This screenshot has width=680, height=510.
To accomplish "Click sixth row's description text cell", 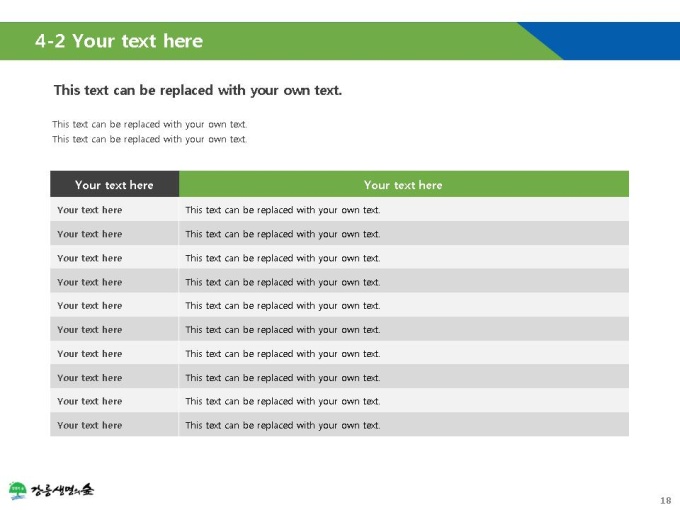I will [x=404, y=329].
